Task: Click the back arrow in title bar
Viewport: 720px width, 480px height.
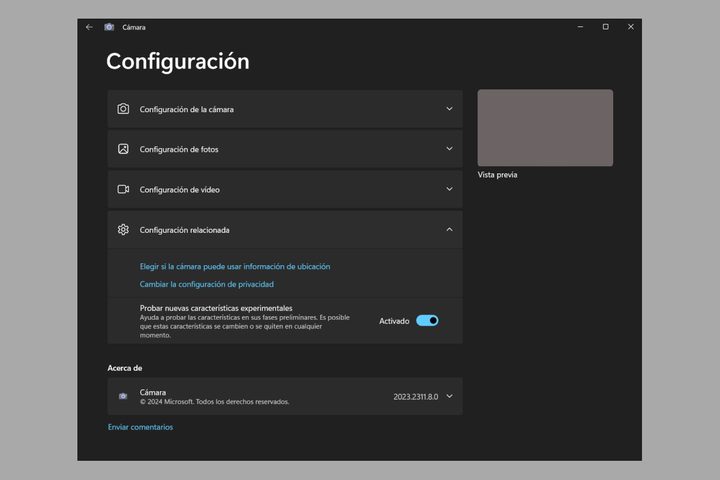Action: [x=89, y=27]
